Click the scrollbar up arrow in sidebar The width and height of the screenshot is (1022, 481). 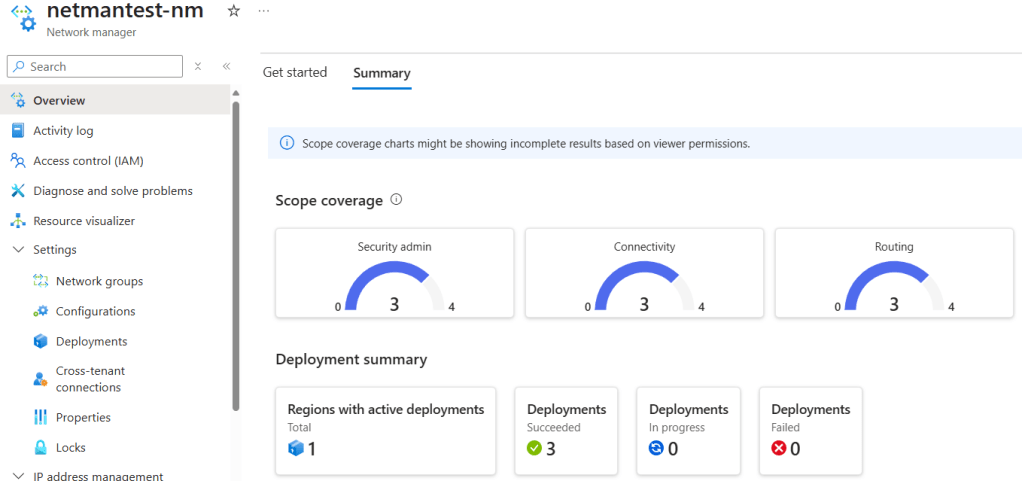(236, 93)
